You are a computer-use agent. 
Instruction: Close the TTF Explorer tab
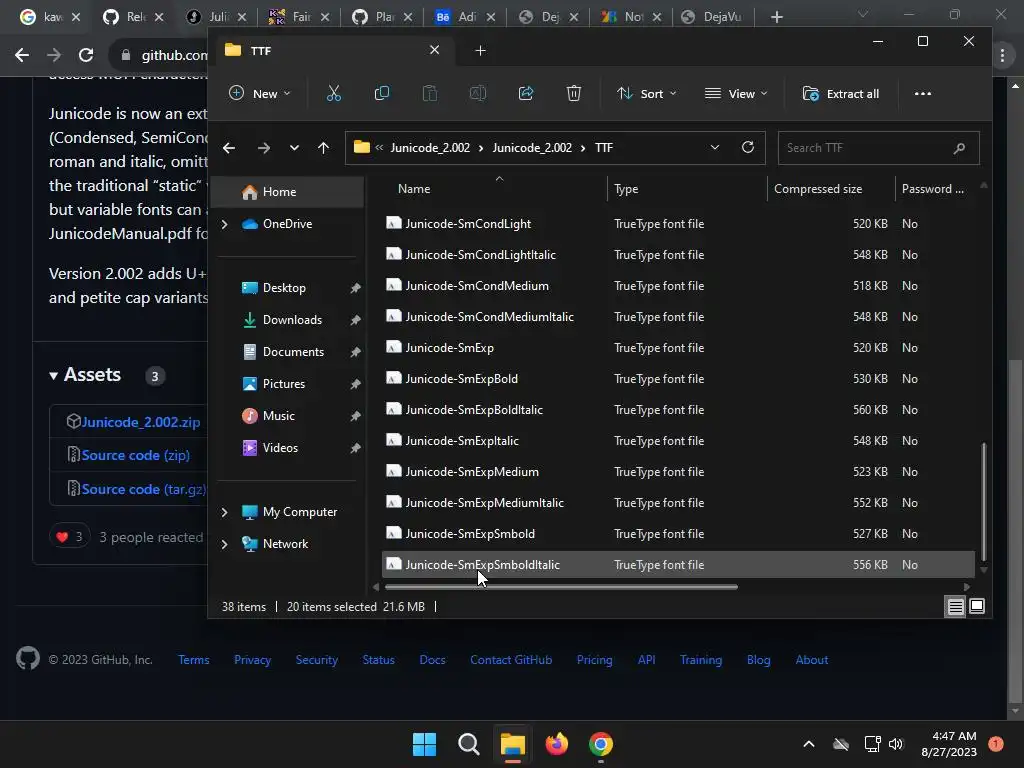[434, 50]
